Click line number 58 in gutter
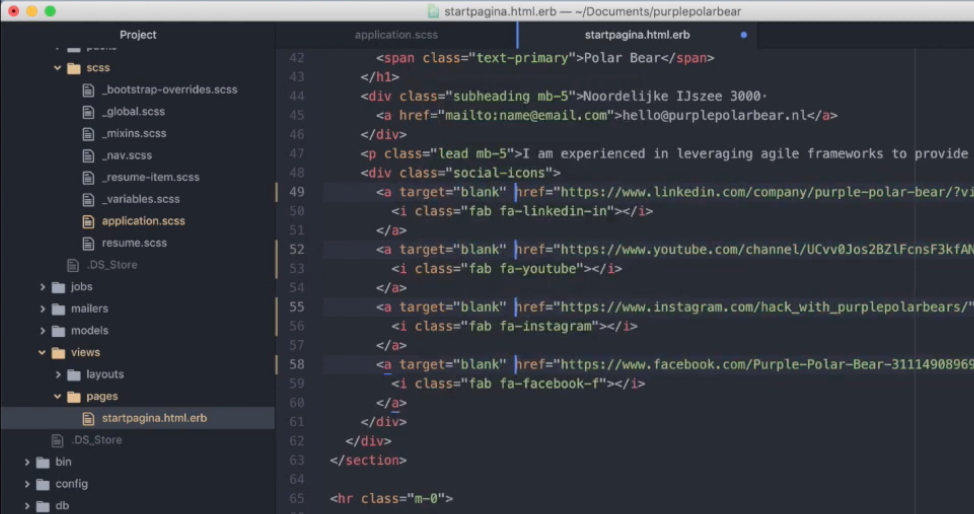 pyautogui.click(x=297, y=364)
